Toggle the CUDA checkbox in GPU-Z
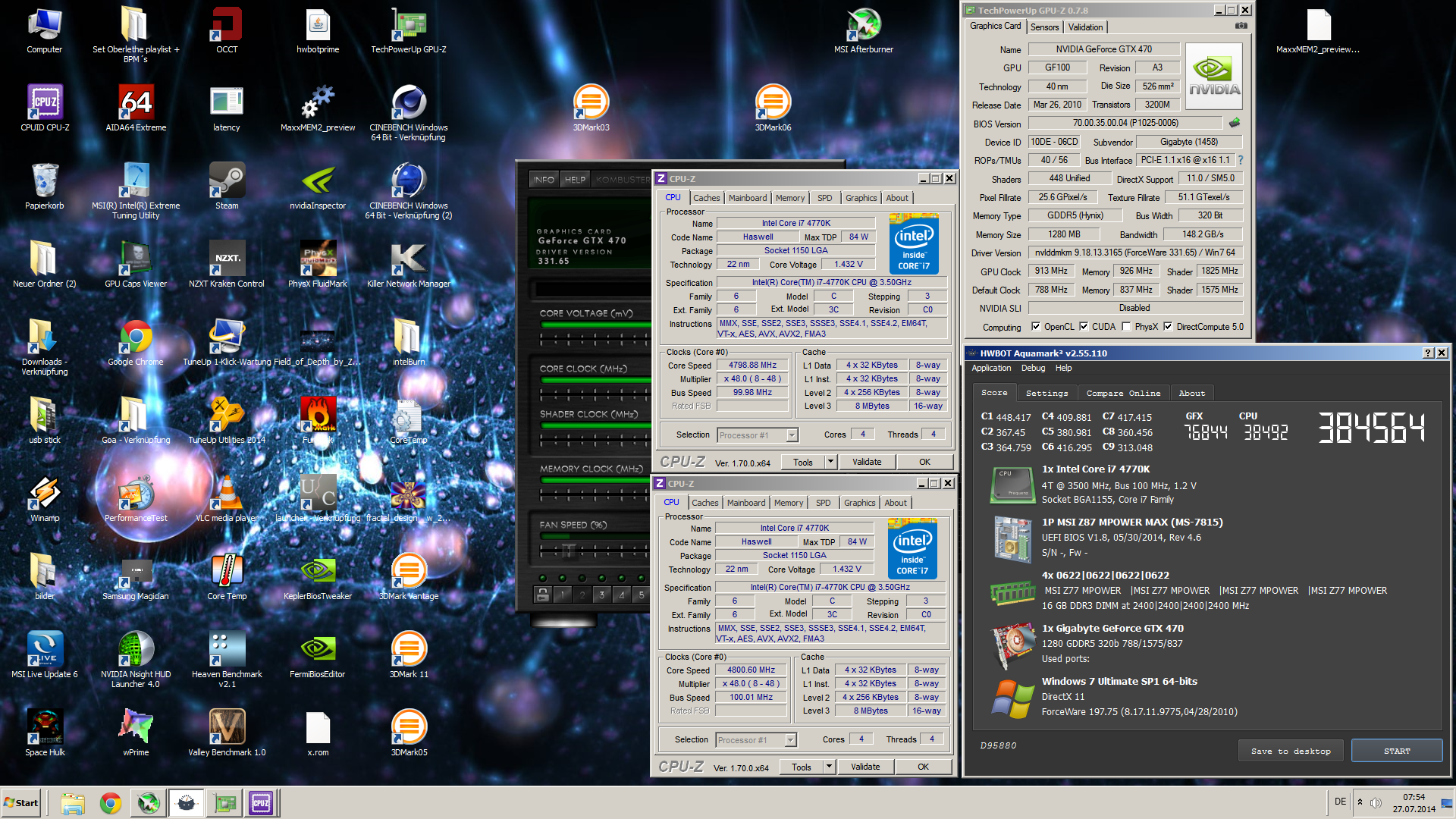 click(x=1084, y=327)
